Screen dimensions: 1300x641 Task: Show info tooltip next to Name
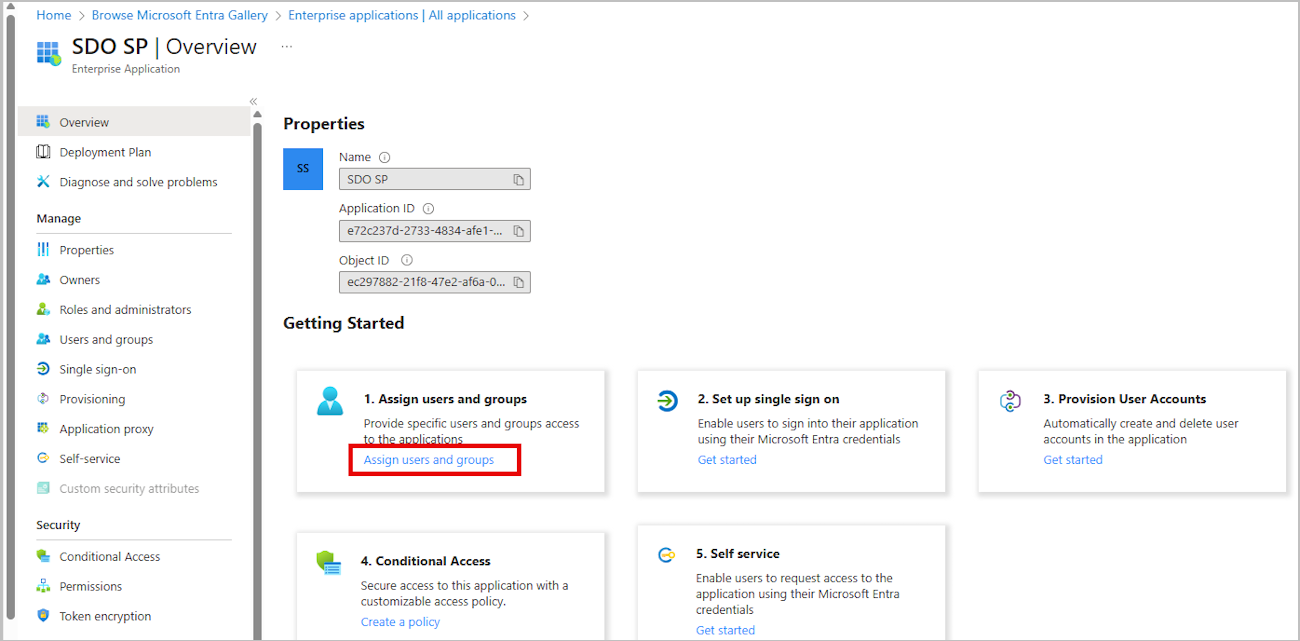pos(385,157)
